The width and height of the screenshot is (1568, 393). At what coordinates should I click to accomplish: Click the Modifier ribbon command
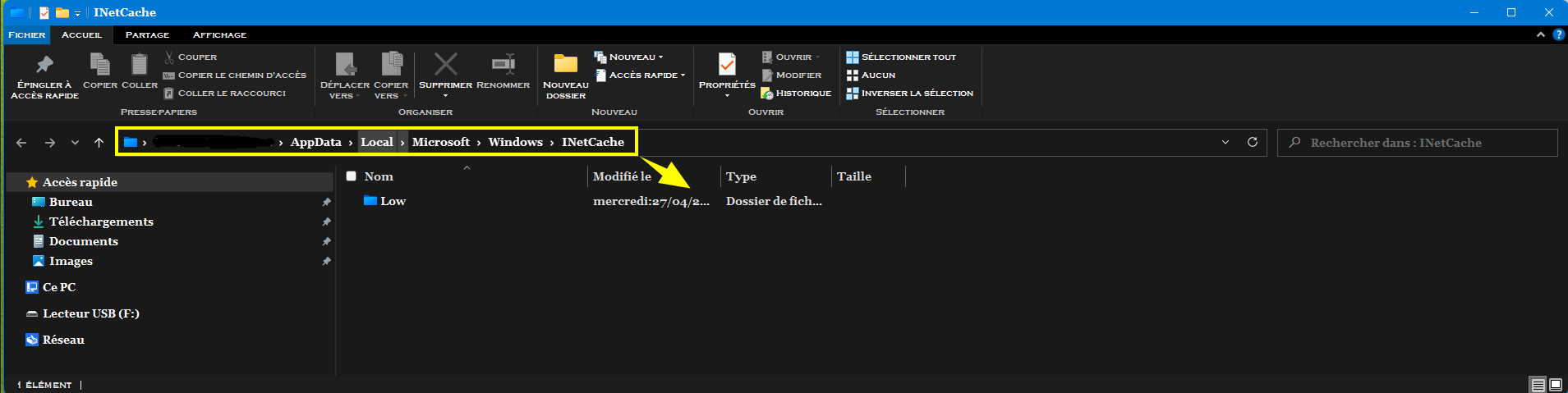[792, 75]
